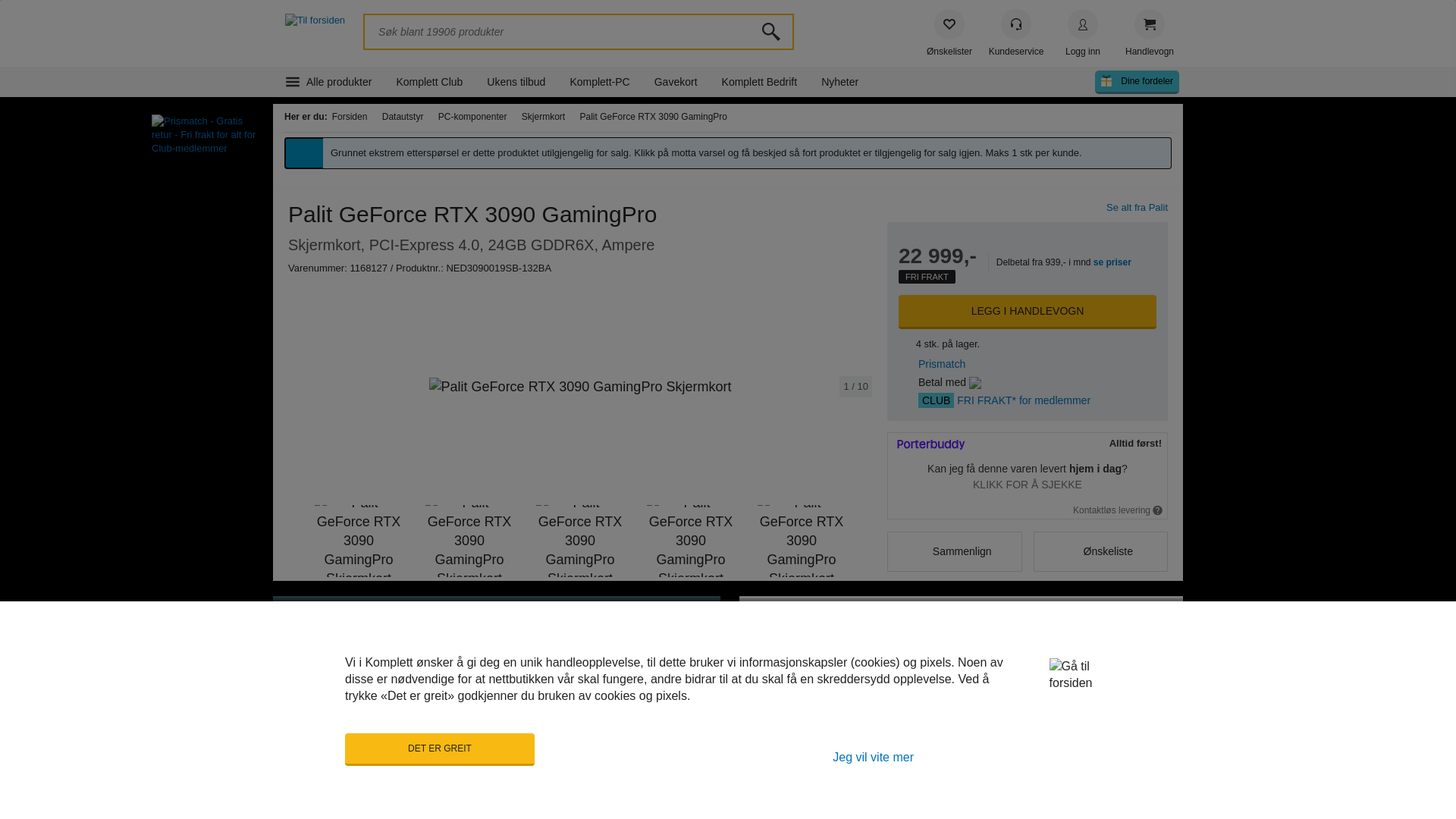Click the search magnifier icon

pyautogui.click(x=770, y=32)
